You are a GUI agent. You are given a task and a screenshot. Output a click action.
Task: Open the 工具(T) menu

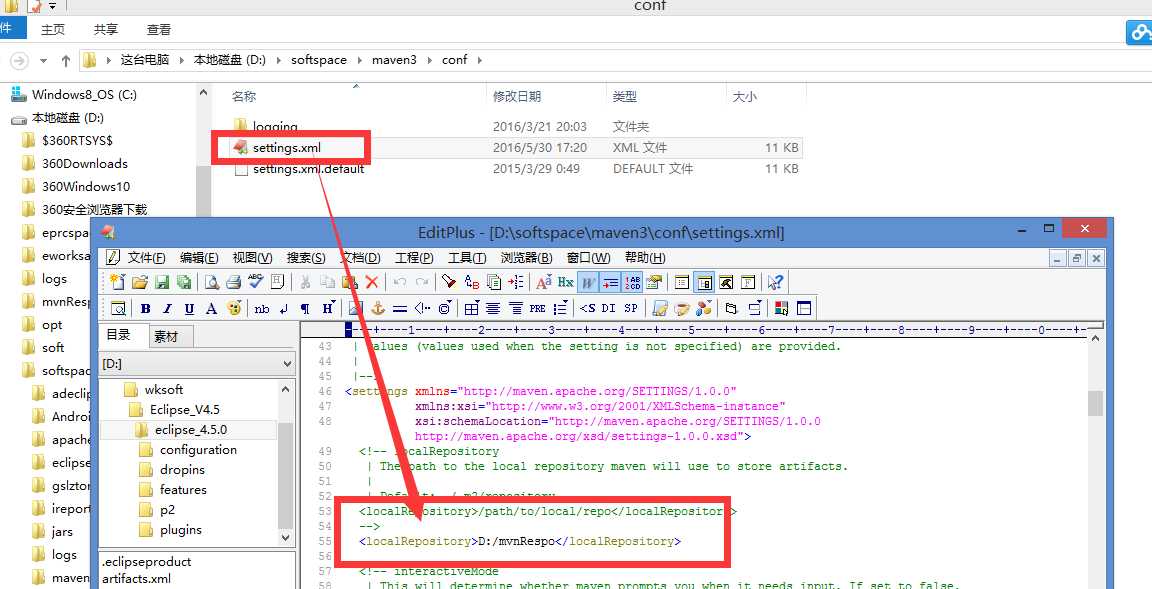[x=467, y=258]
